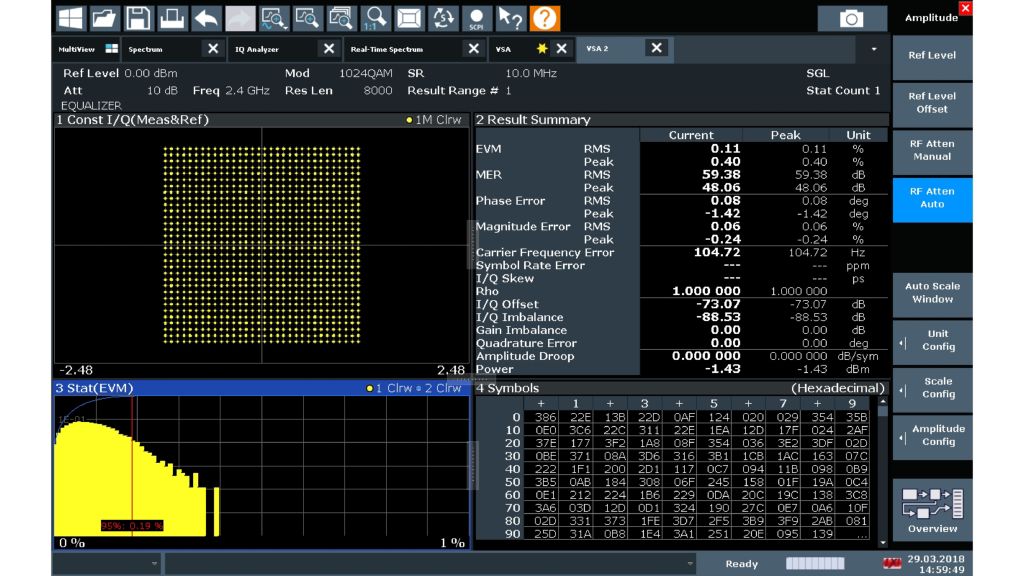The height and width of the screenshot is (576, 1024).
Task: Enable RF Atten Auto mode
Action: click(931, 198)
